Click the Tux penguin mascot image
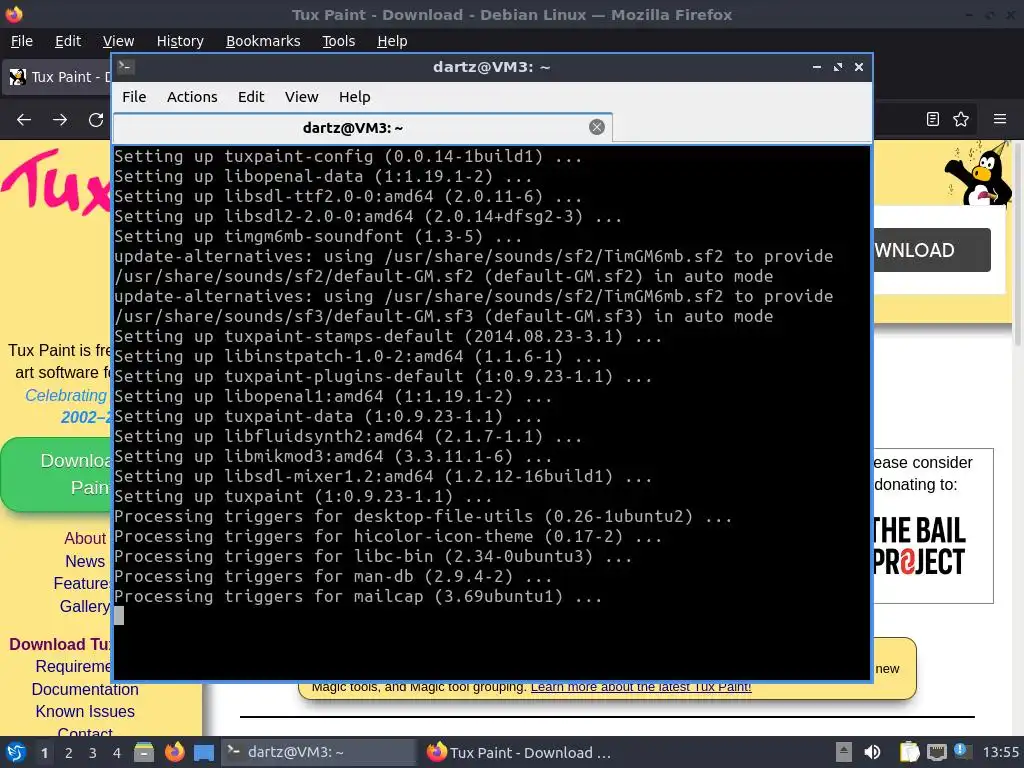This screenshot has width=1024, height=768. pos(976,175)
